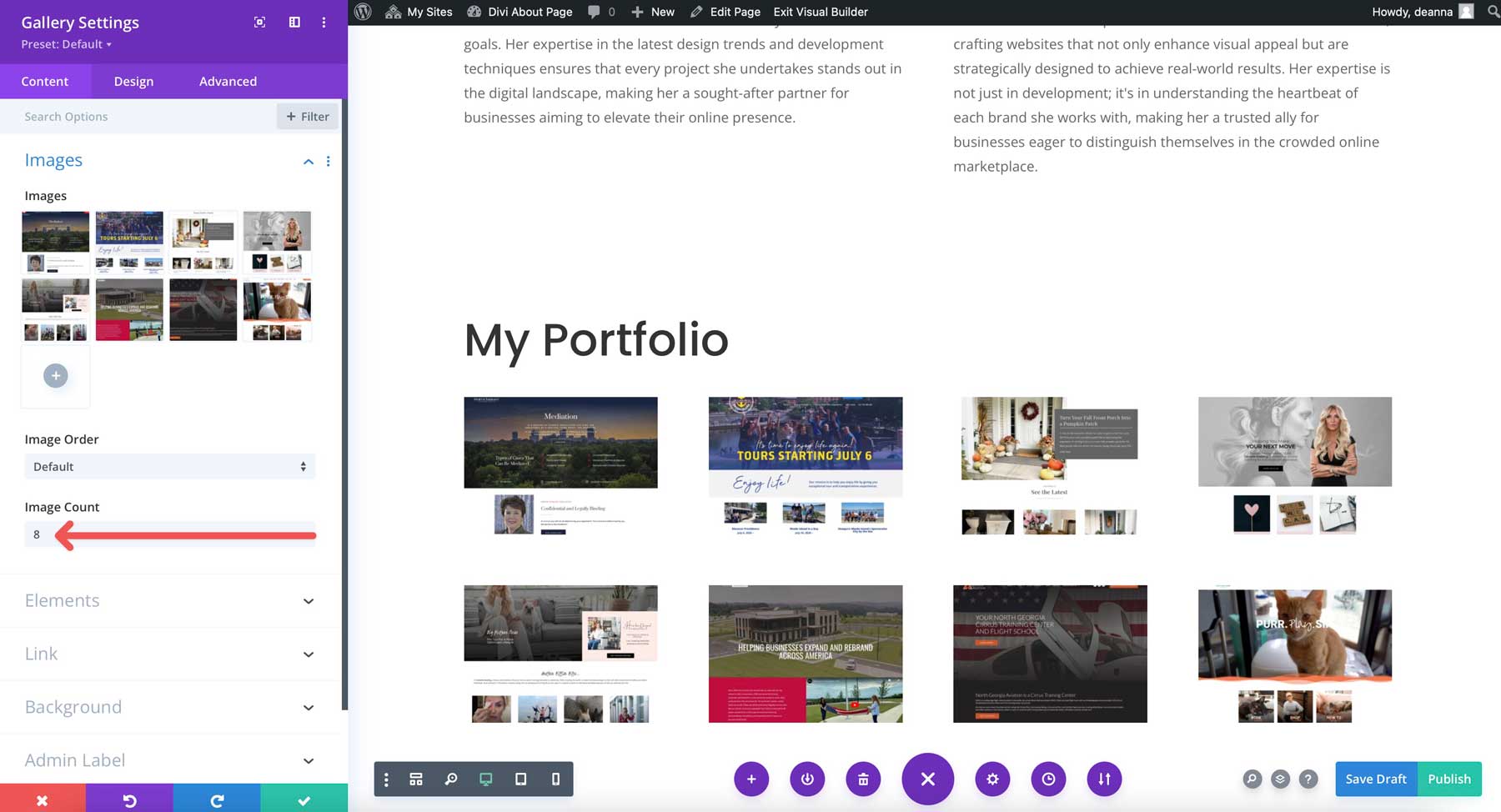This screenshot has width=1501, height=812.
Task: Open the editing history clock icon
Action: (x=1049, y=779)
